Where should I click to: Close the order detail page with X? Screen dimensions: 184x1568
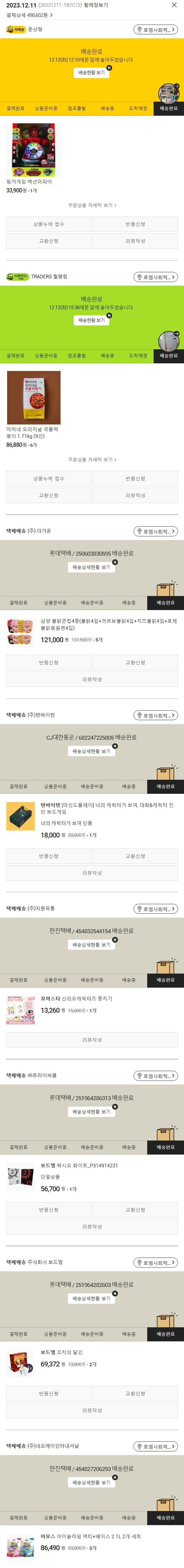[174, 5]
